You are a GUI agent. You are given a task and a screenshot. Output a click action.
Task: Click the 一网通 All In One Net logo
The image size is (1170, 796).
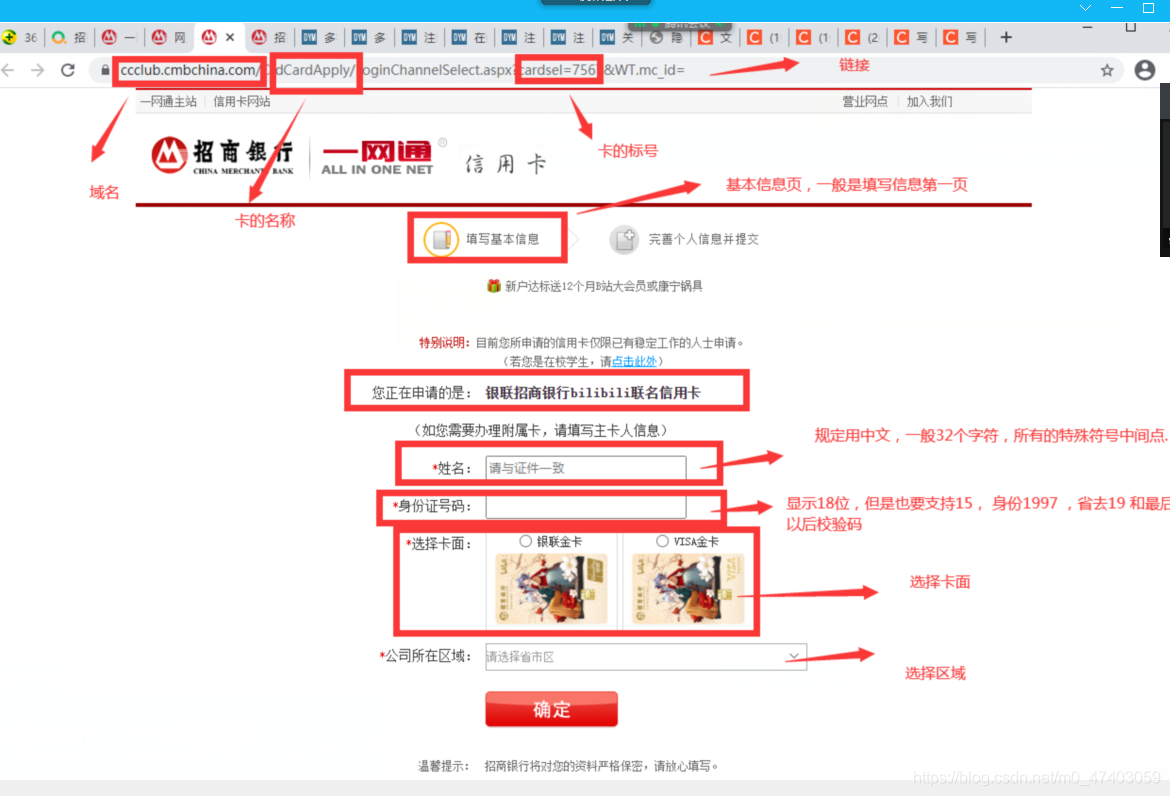pos(377,157)
